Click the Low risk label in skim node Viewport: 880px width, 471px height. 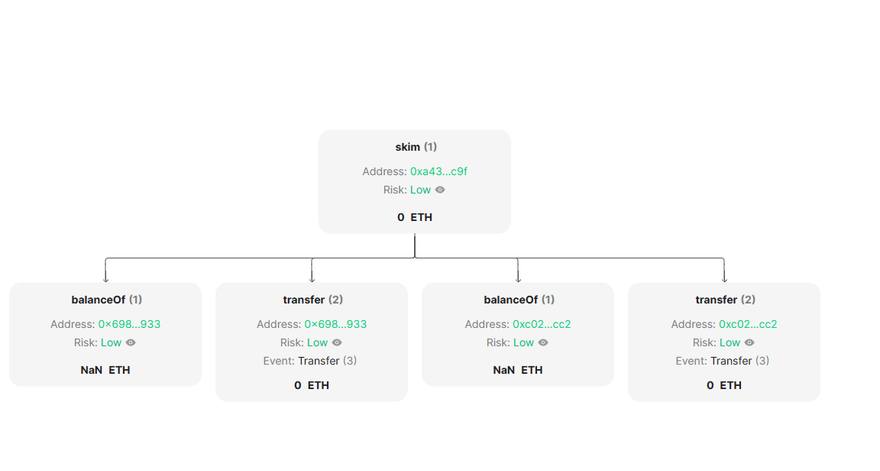click(421, 190)
